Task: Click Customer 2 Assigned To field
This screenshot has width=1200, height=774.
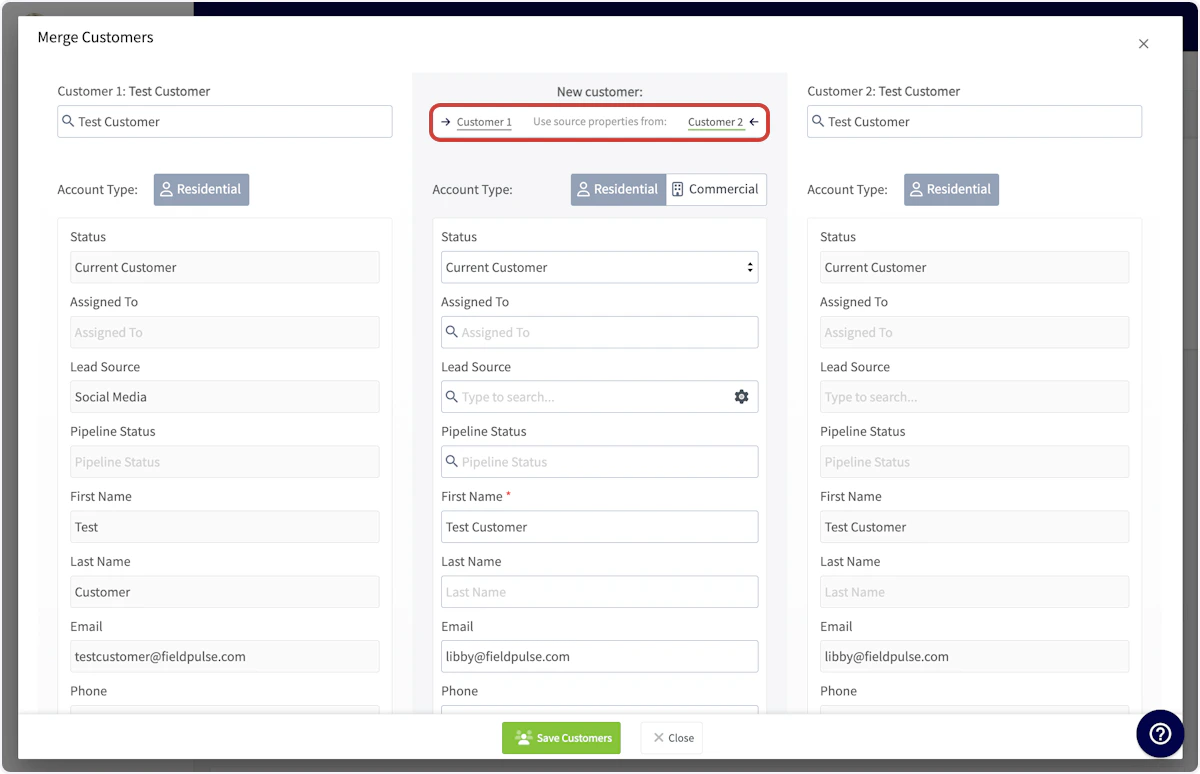Action: tap(975, 332)
